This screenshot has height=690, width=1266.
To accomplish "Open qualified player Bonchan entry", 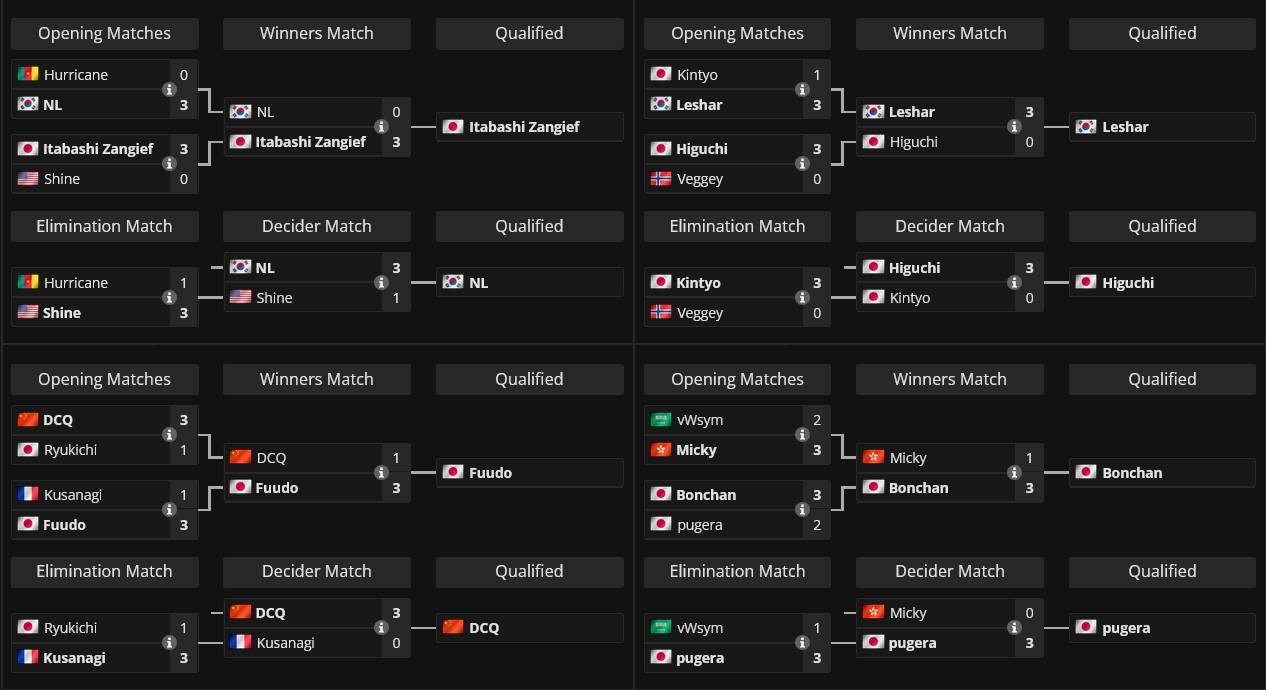I will click(1132, 473).
